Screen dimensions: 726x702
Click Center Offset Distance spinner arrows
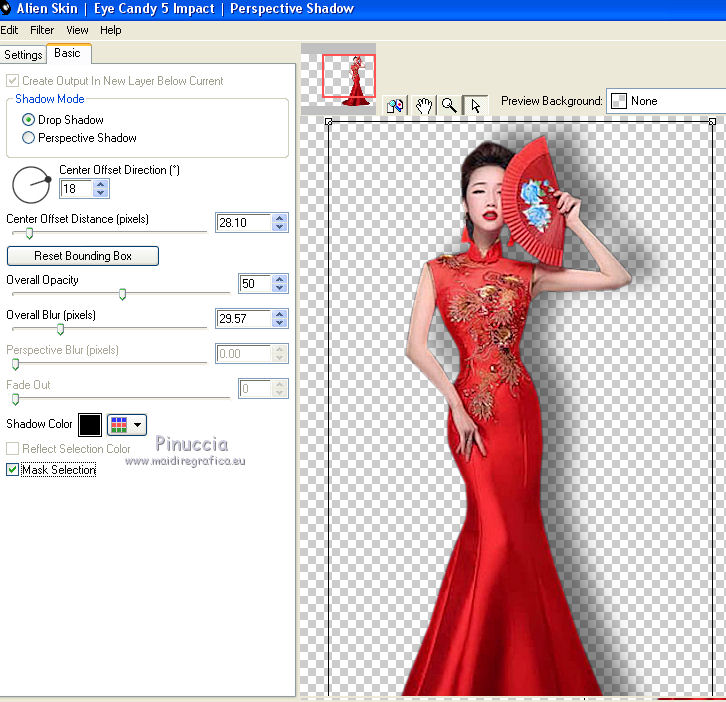[280, 223]
